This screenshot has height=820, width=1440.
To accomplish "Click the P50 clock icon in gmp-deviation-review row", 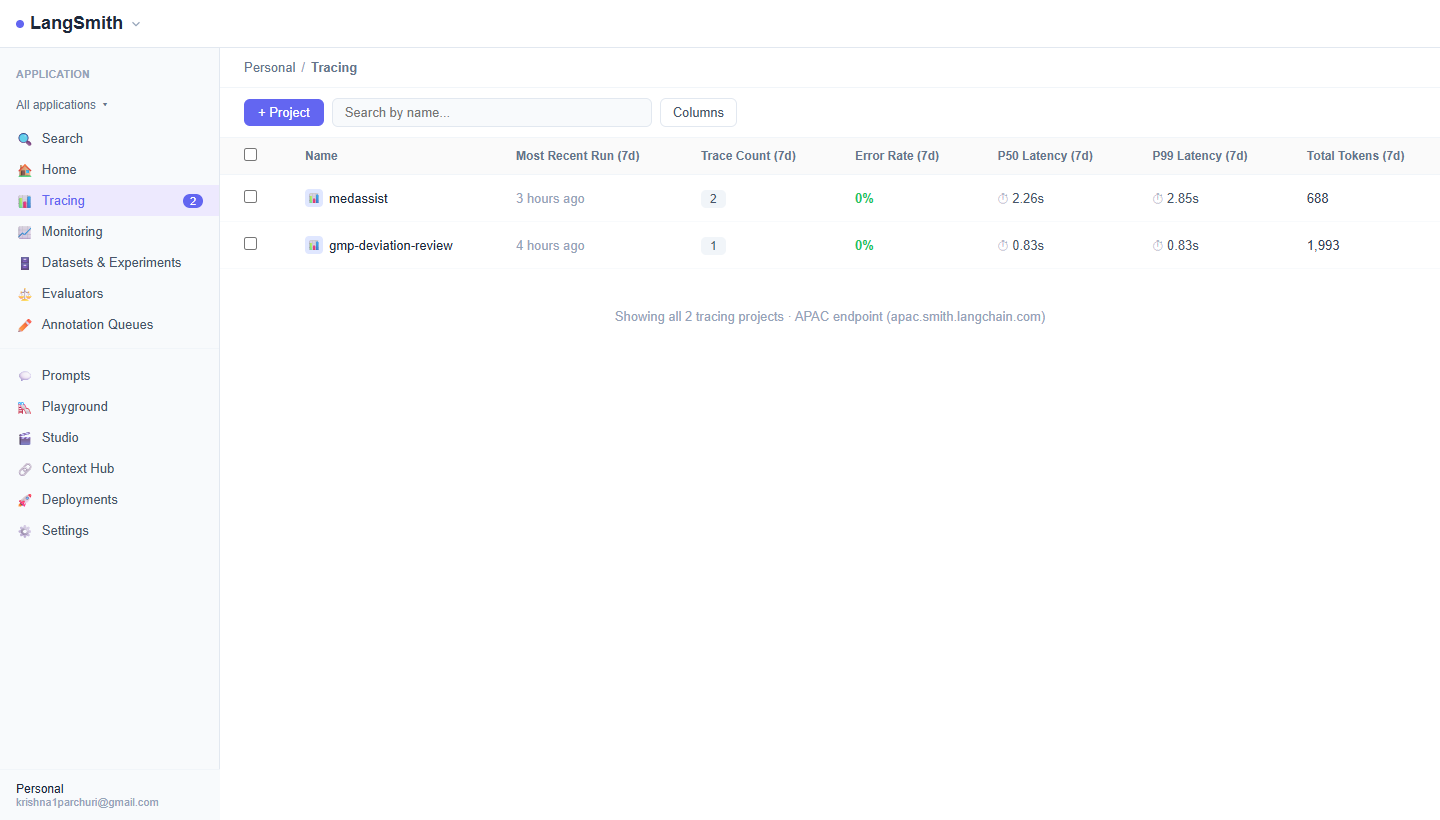I will point(1003,246).
